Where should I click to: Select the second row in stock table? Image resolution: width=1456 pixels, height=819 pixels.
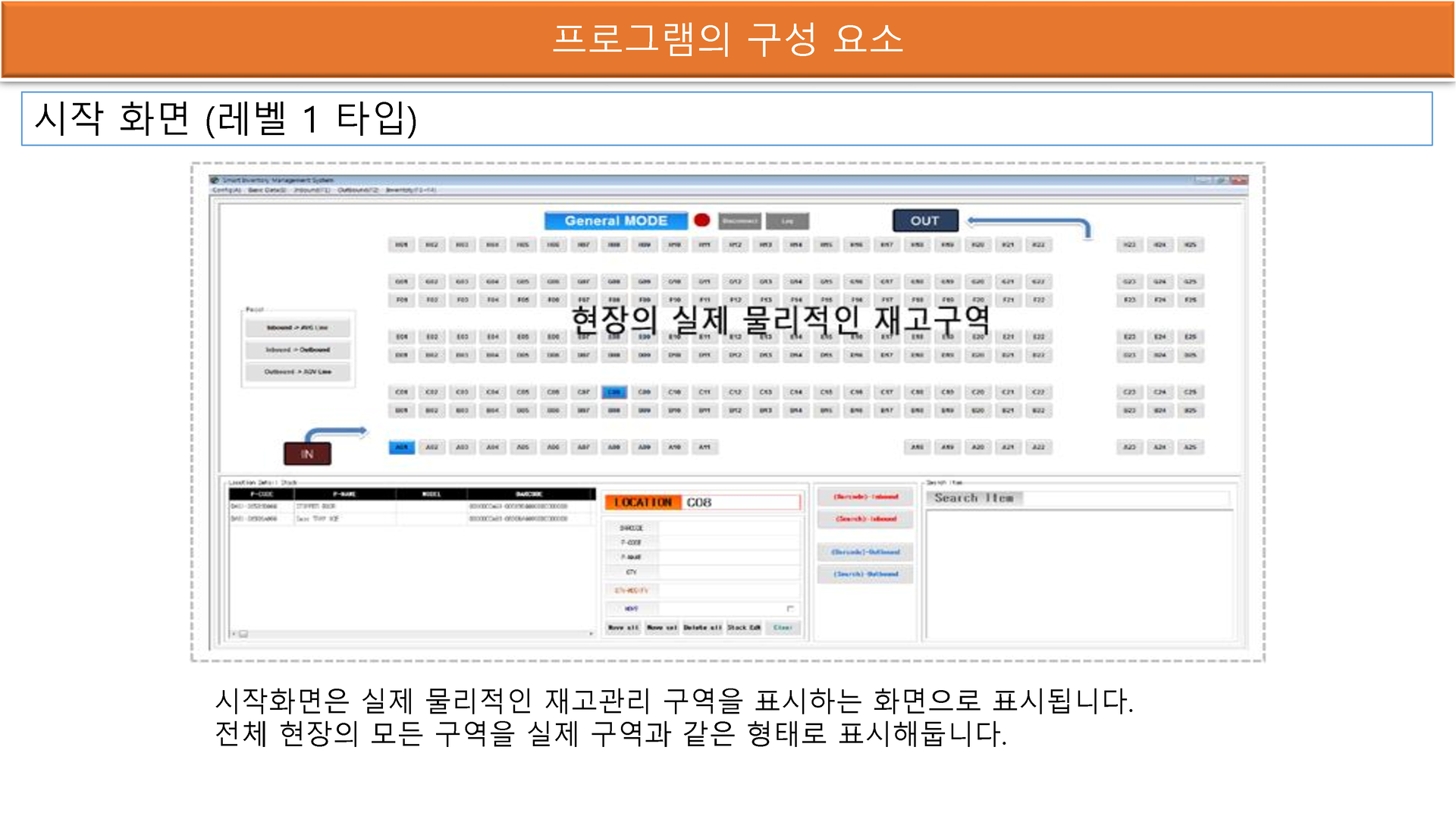click(412, 519)
